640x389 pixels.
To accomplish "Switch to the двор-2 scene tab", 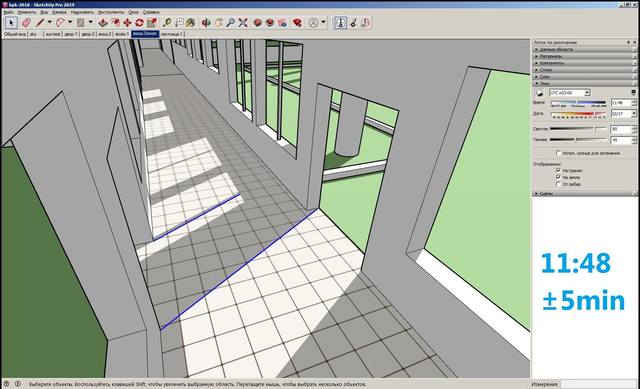I will click(x=88, y=34).
